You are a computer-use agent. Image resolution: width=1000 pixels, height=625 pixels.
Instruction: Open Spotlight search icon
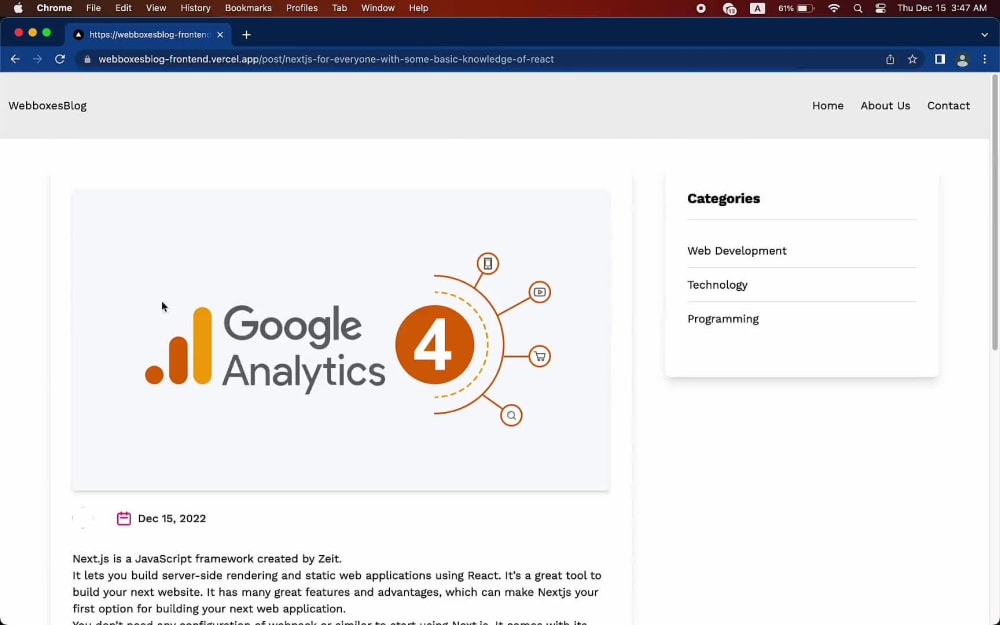(858, 8)
